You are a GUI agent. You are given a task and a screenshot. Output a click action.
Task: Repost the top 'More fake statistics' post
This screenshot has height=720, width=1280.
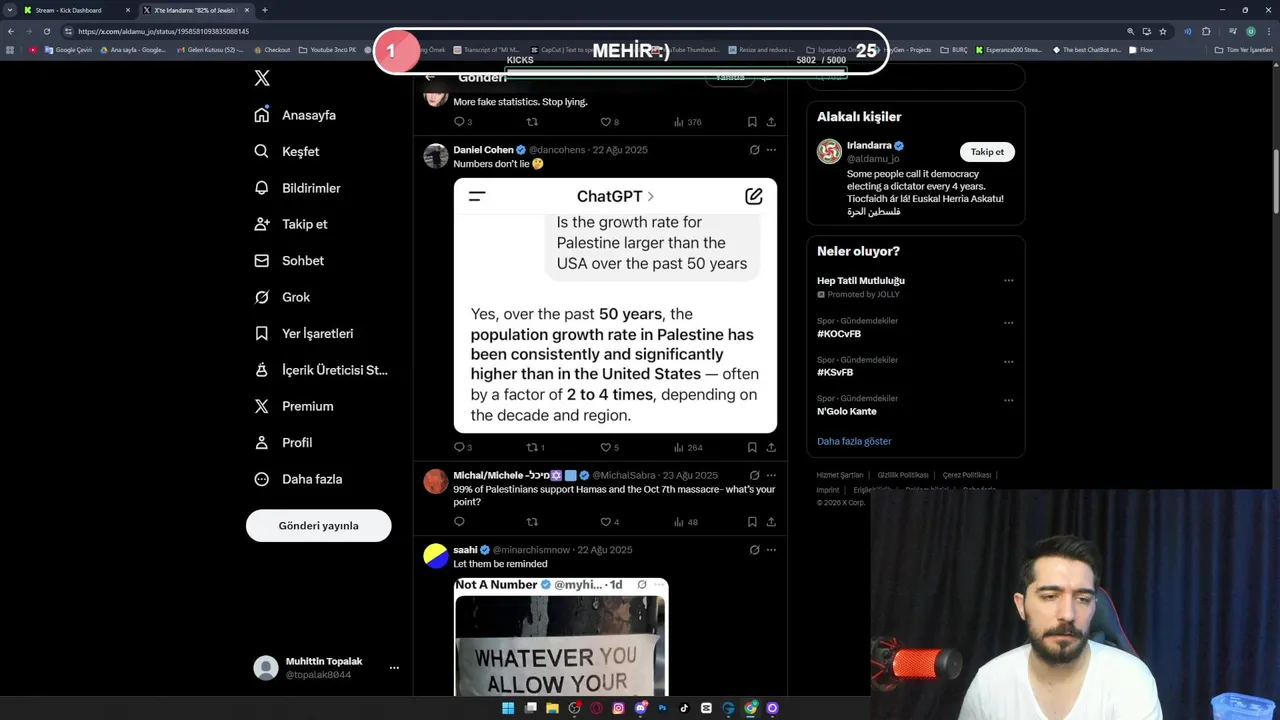532,122
